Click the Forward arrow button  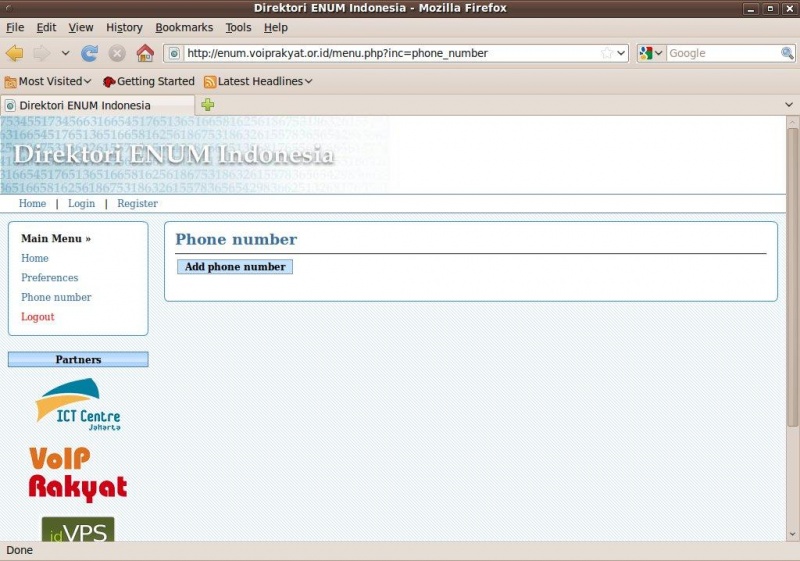coord(41,53)
